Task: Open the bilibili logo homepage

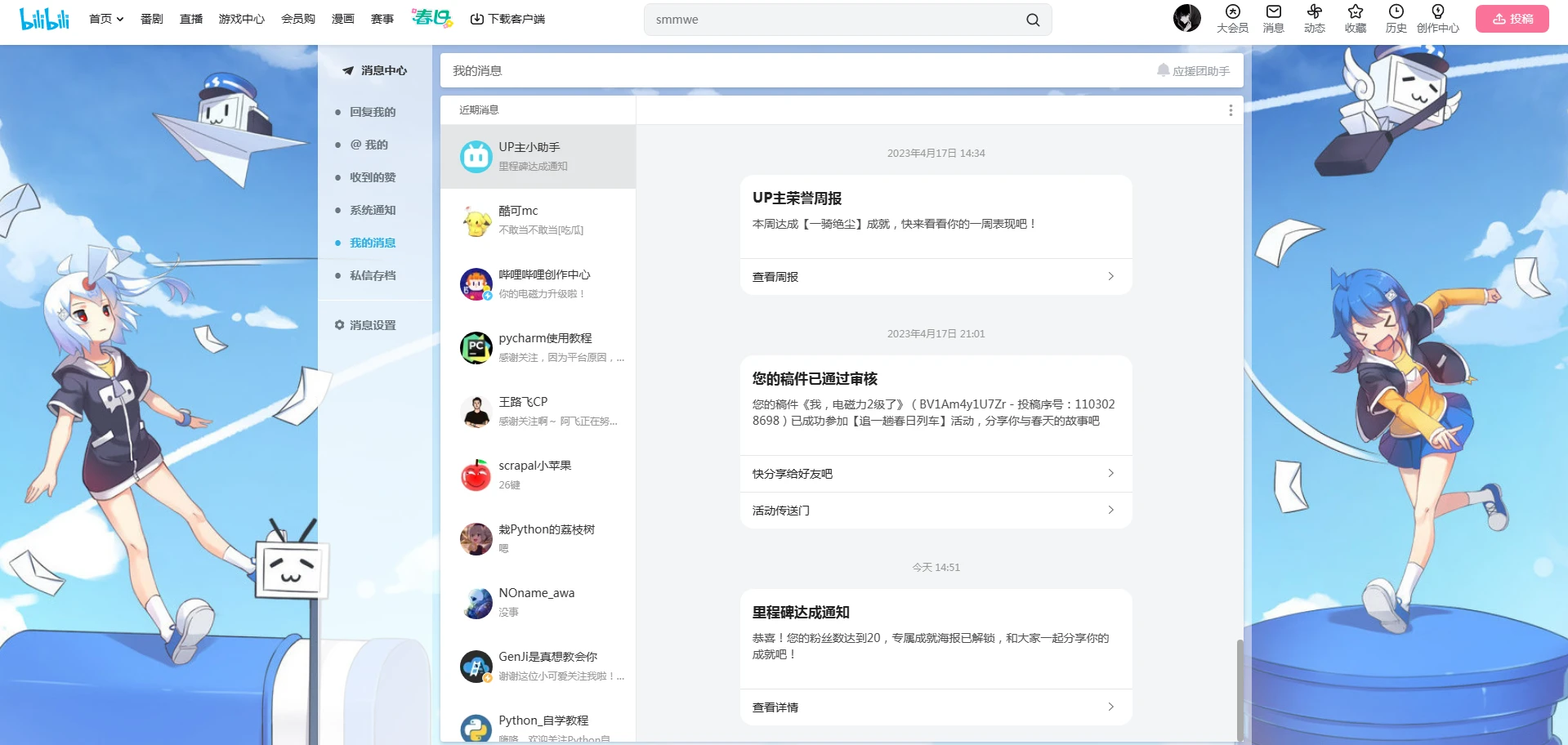Action: [44, 19]
